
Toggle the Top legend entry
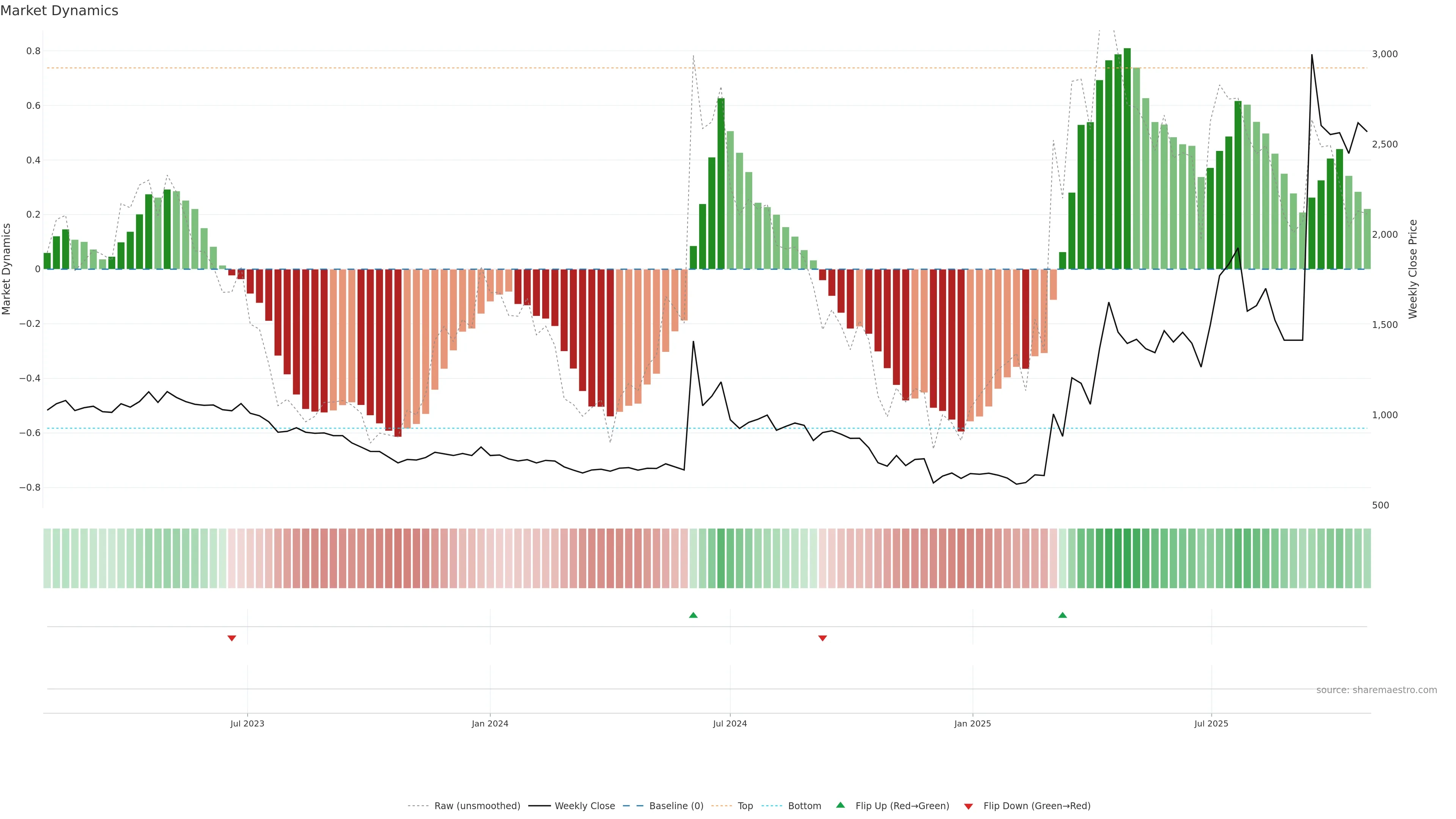pyautogui.click(x=745, y=806)
